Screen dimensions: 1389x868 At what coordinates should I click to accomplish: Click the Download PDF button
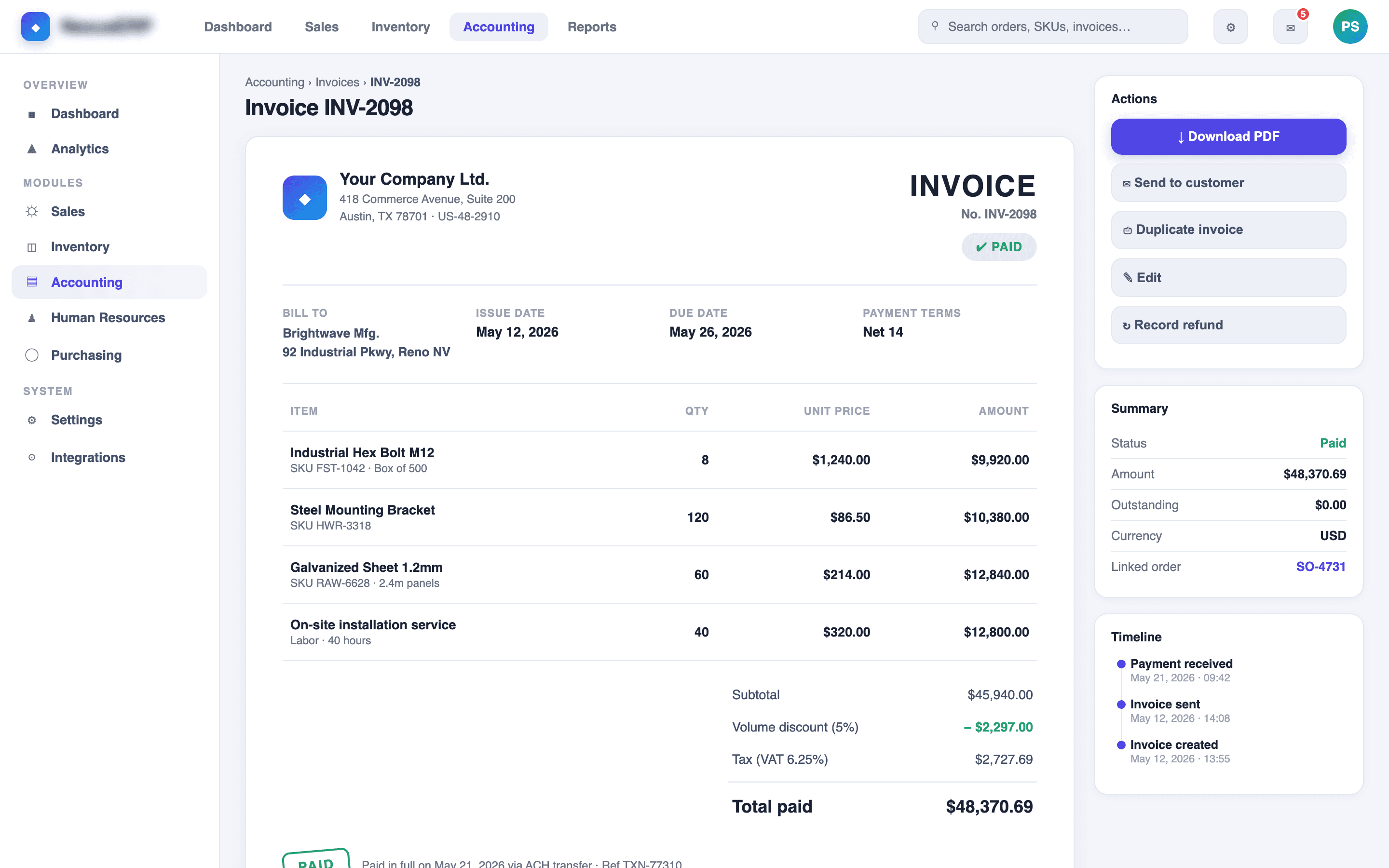(x=1228, y=136)
